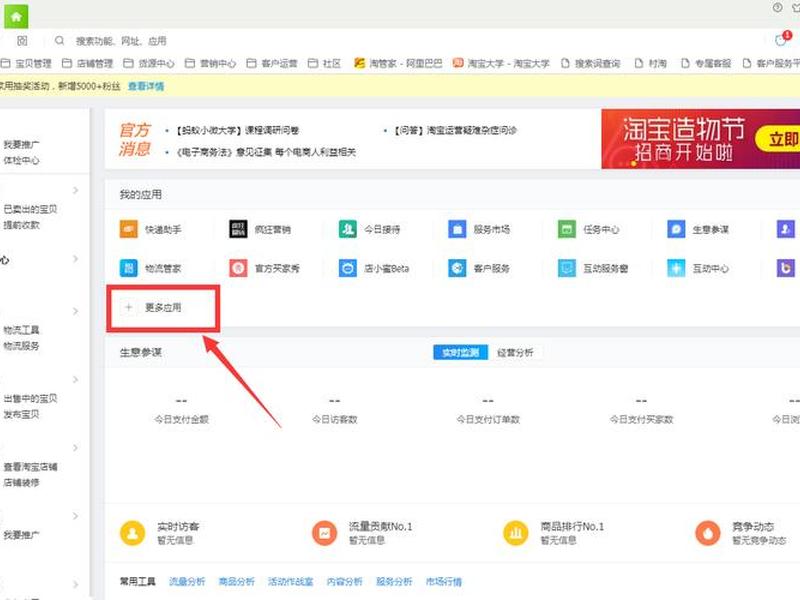Open the grid layout icon beside search

(x=22, y=40)
